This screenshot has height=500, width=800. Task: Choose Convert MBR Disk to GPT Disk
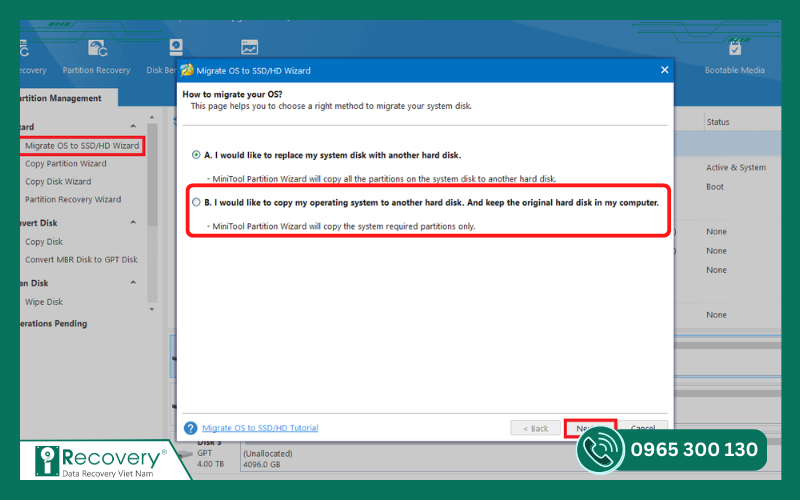tap(81, 259)
